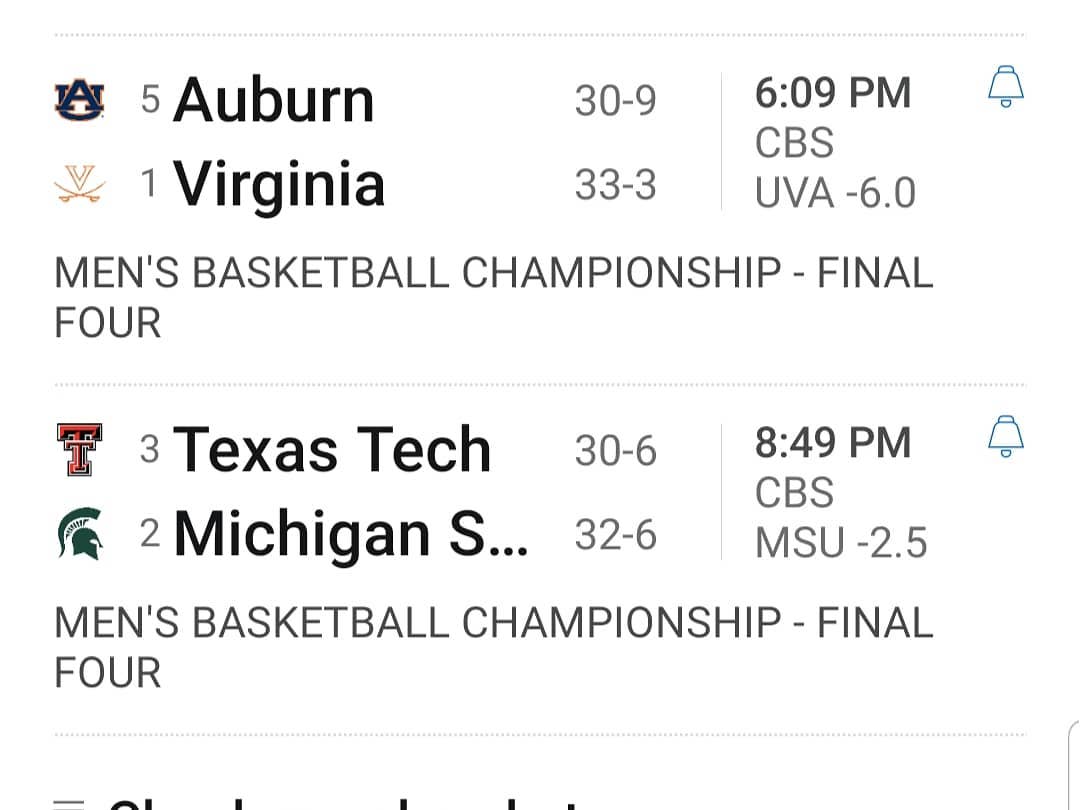Click Michigan State's 32-6 record
This screenshot has height=810, width=1080.
[x=615, y=536]
